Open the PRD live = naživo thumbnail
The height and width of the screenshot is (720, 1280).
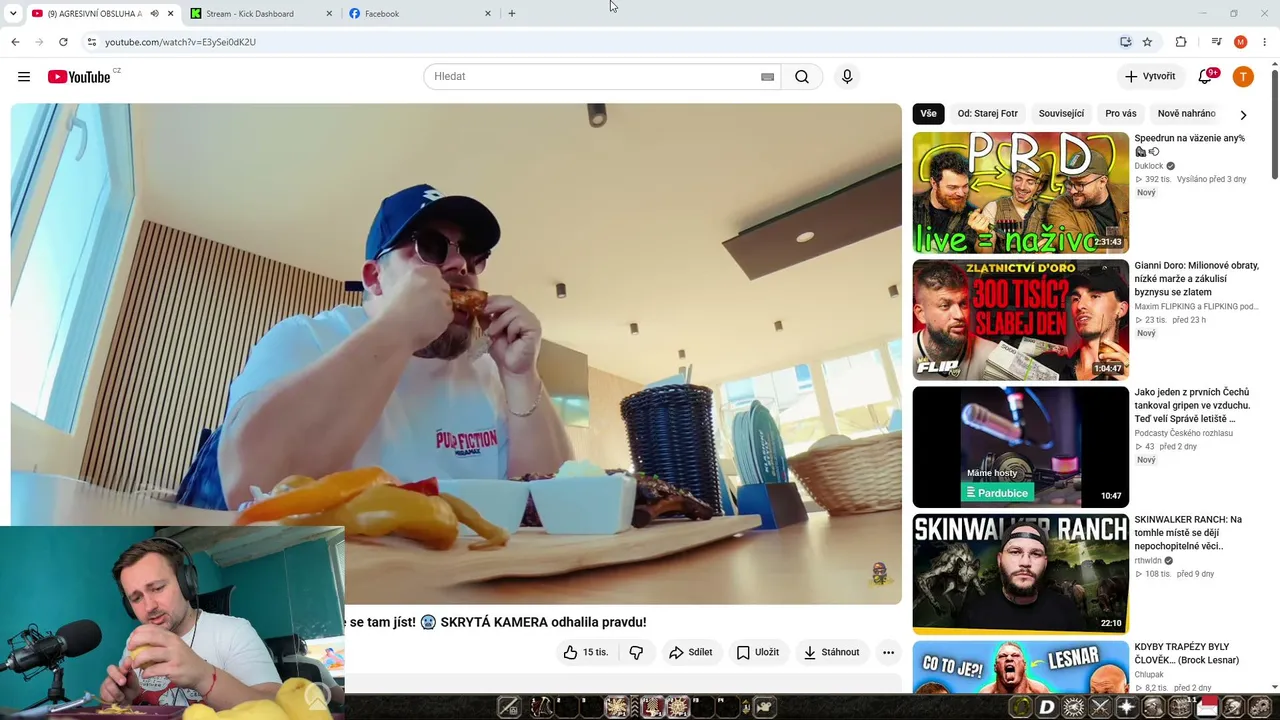[1020, 193]
